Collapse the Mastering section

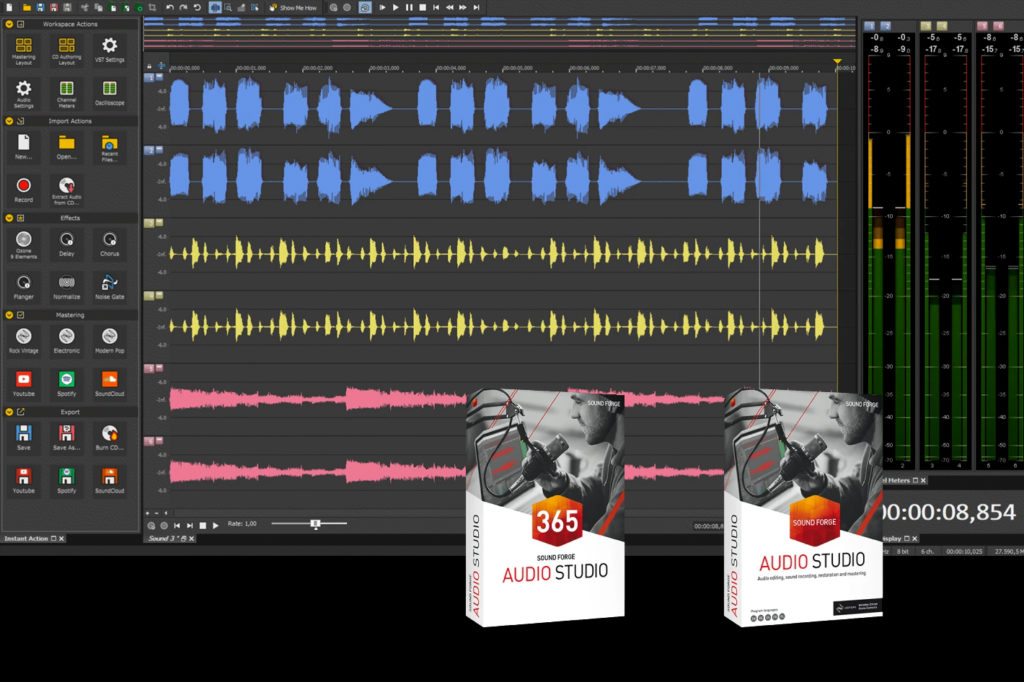tap(9, 315)
